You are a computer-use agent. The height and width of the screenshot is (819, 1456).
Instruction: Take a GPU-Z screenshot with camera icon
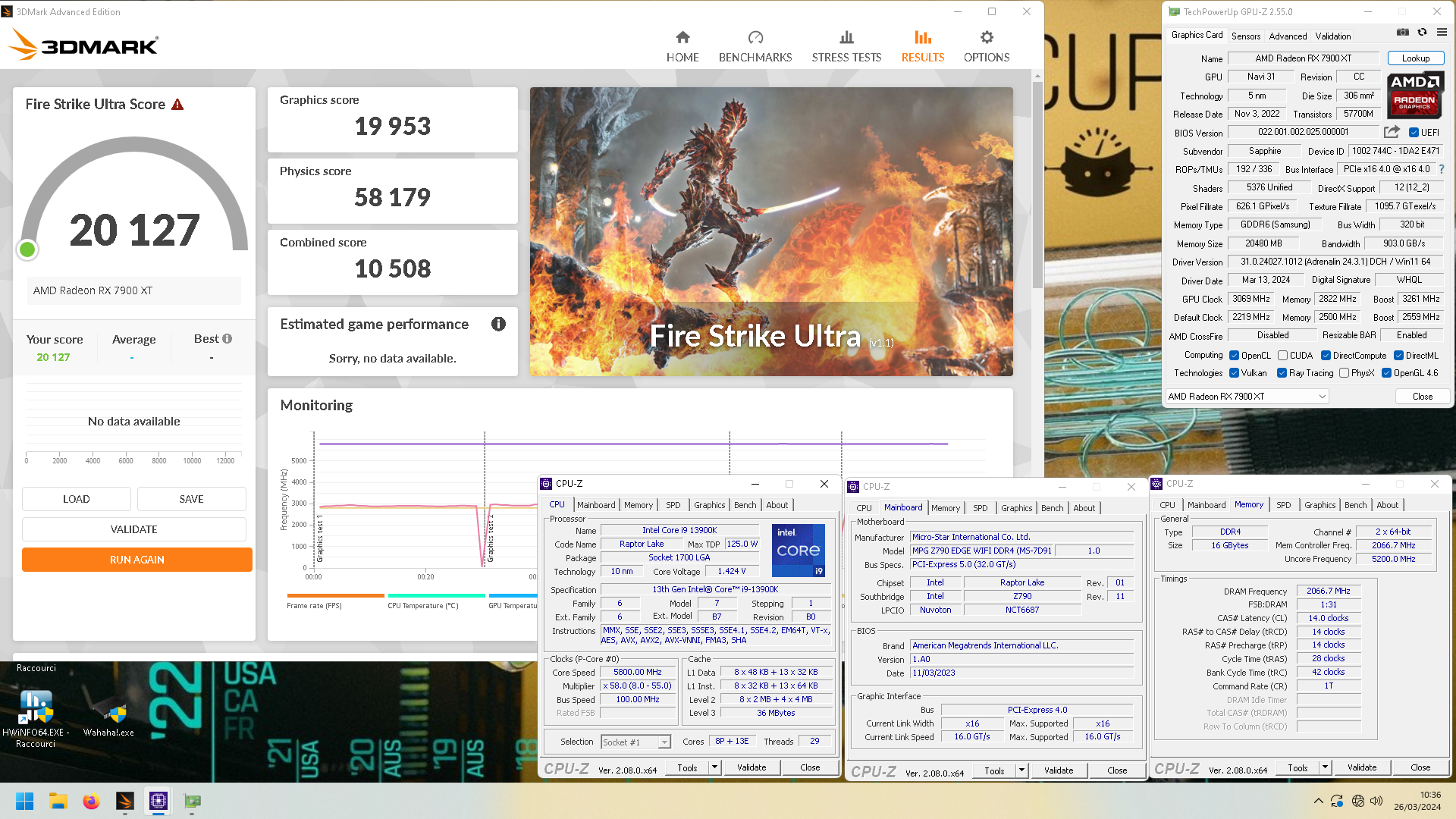click(x=1403, y=32)
